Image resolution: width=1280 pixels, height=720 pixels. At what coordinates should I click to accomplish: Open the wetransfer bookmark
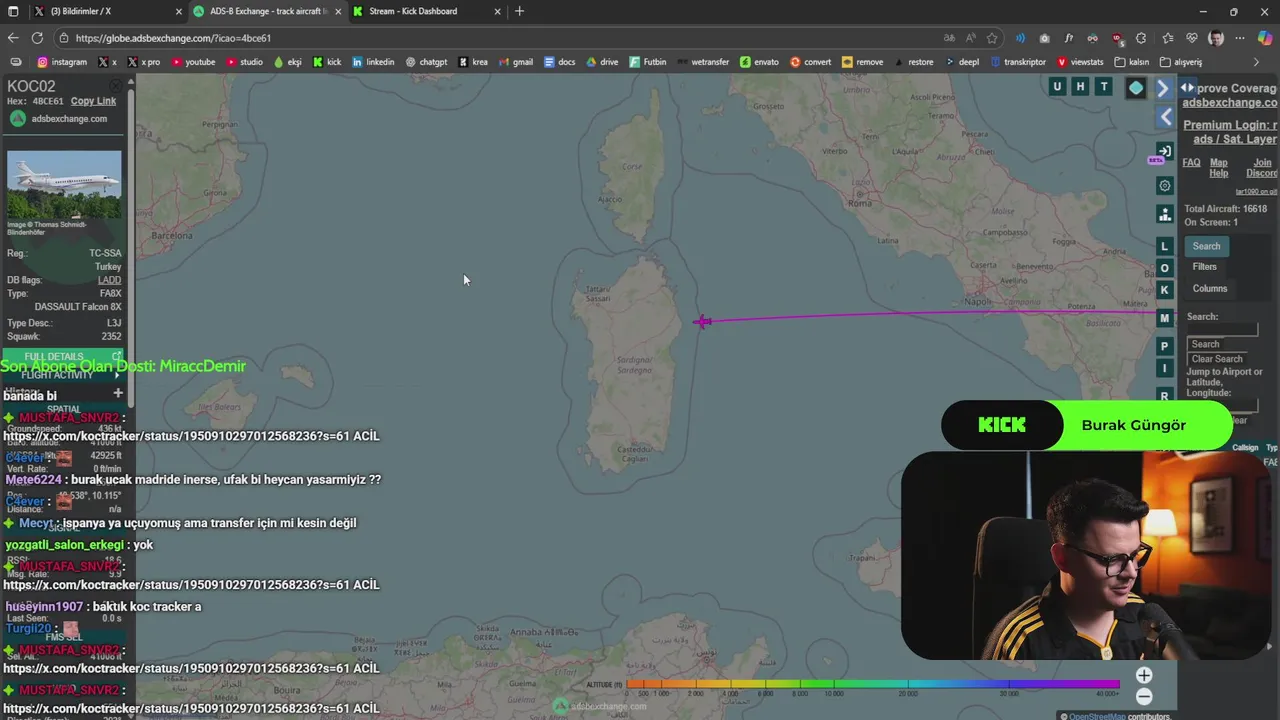702,62
